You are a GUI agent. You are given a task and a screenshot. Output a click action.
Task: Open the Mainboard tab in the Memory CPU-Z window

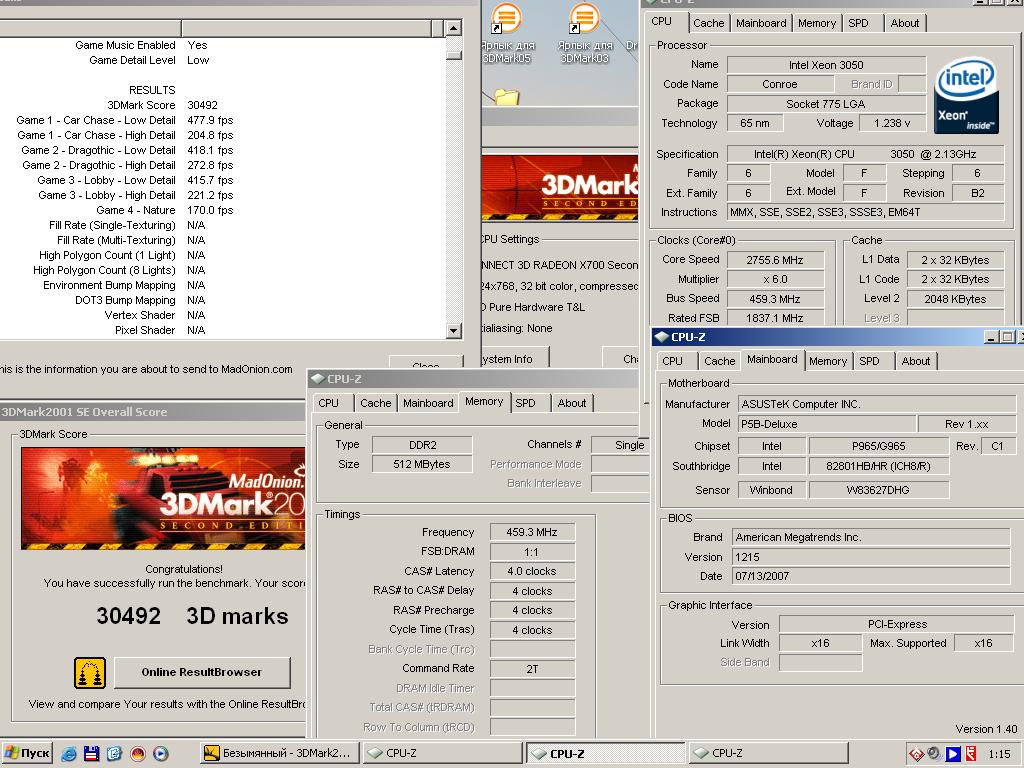[428, 403]
